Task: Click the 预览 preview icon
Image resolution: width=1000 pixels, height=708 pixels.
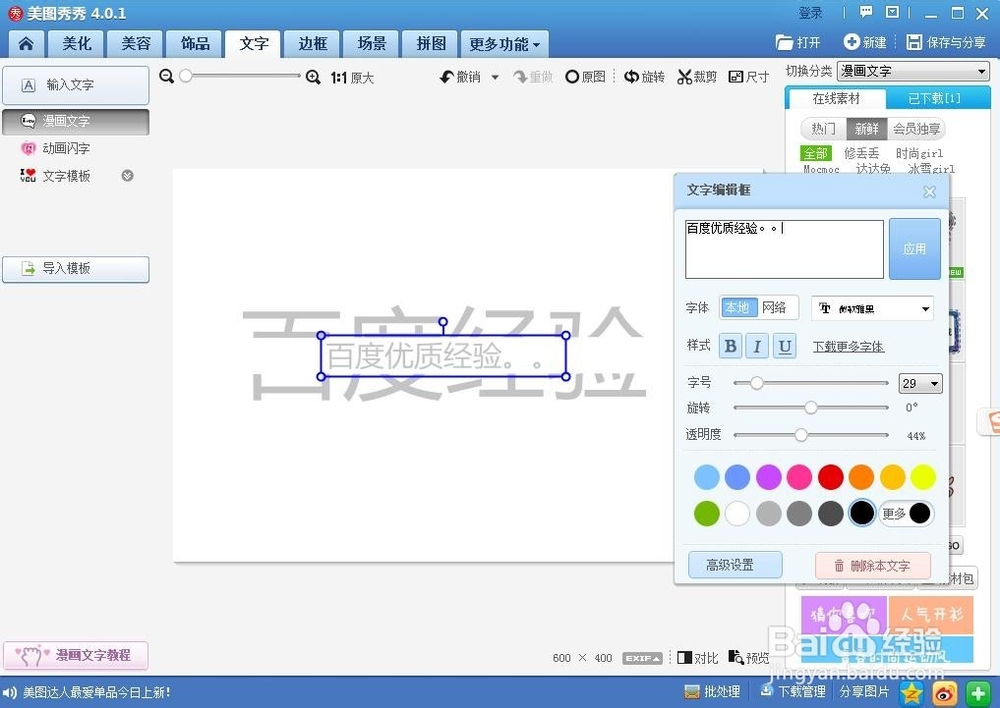Action: click(736, 657)
